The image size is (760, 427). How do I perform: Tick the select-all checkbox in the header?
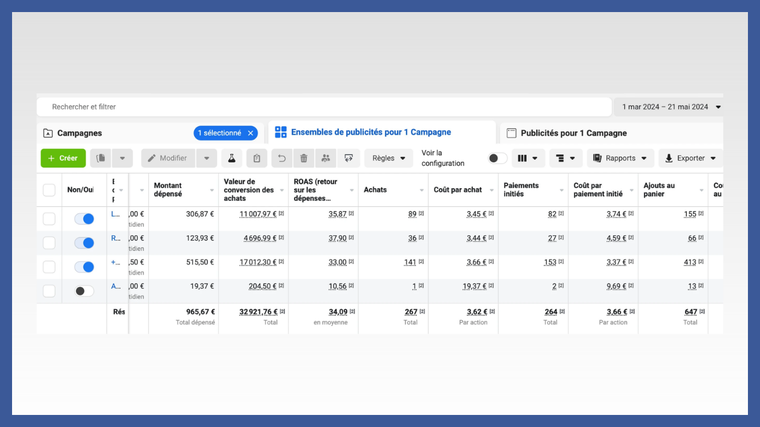tap(49, 190)
